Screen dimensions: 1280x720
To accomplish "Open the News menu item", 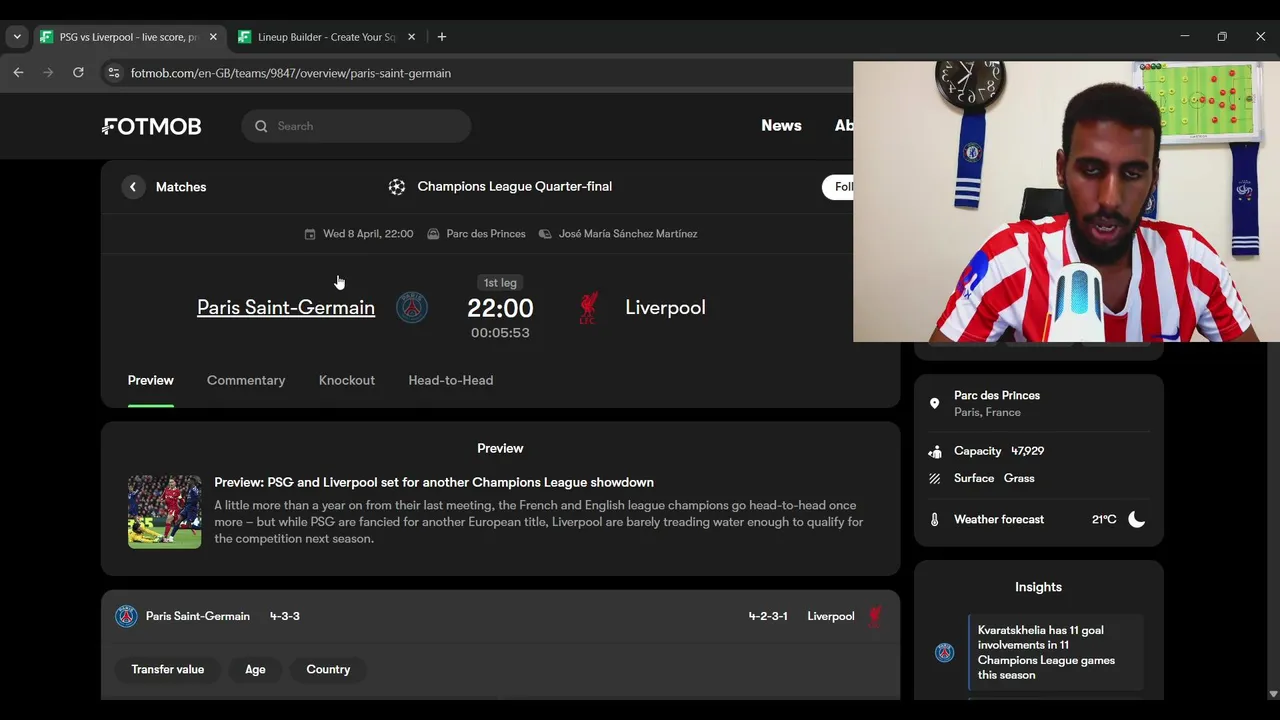I will (781, 126).
